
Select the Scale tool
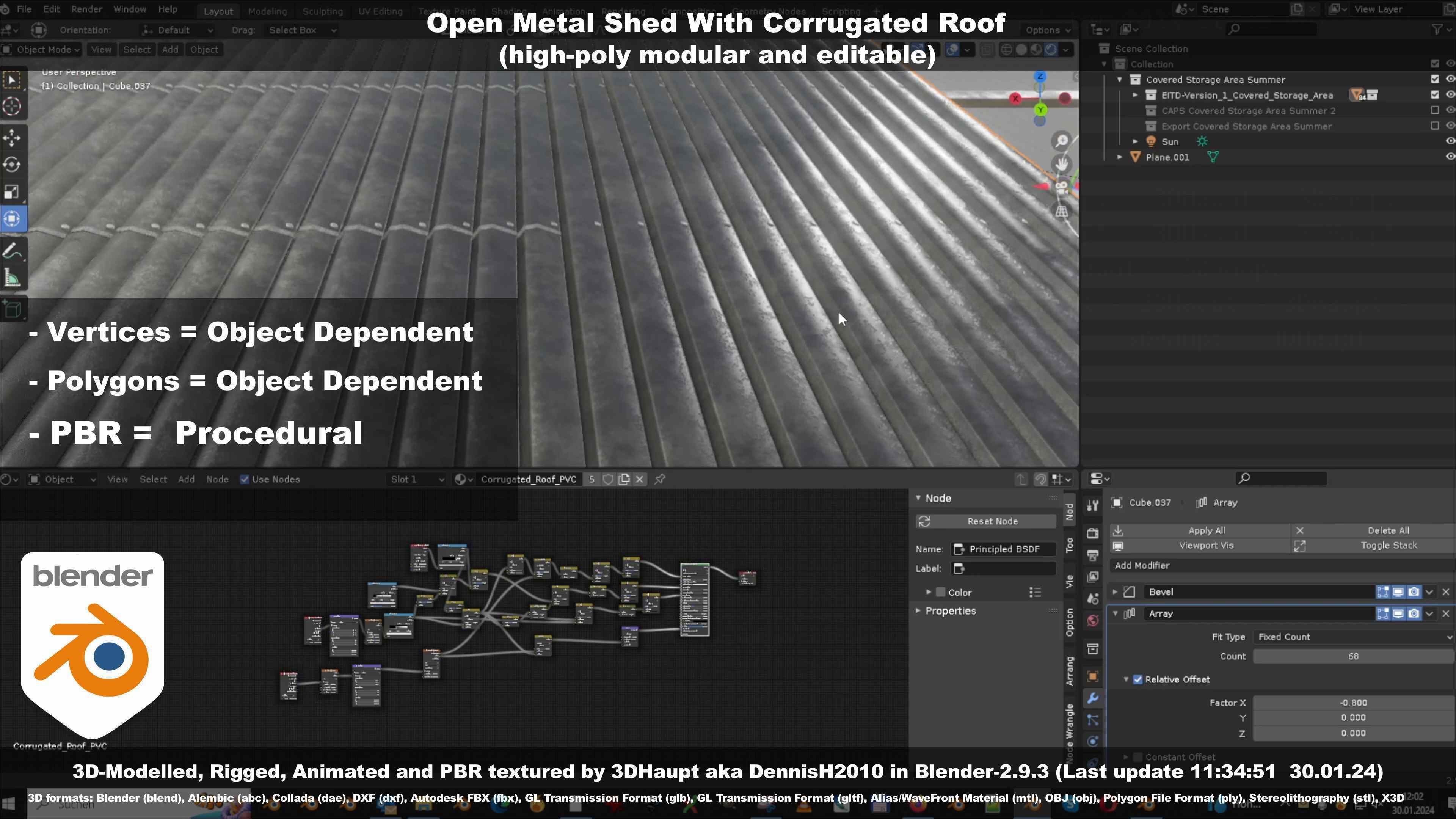coord(12,191)
